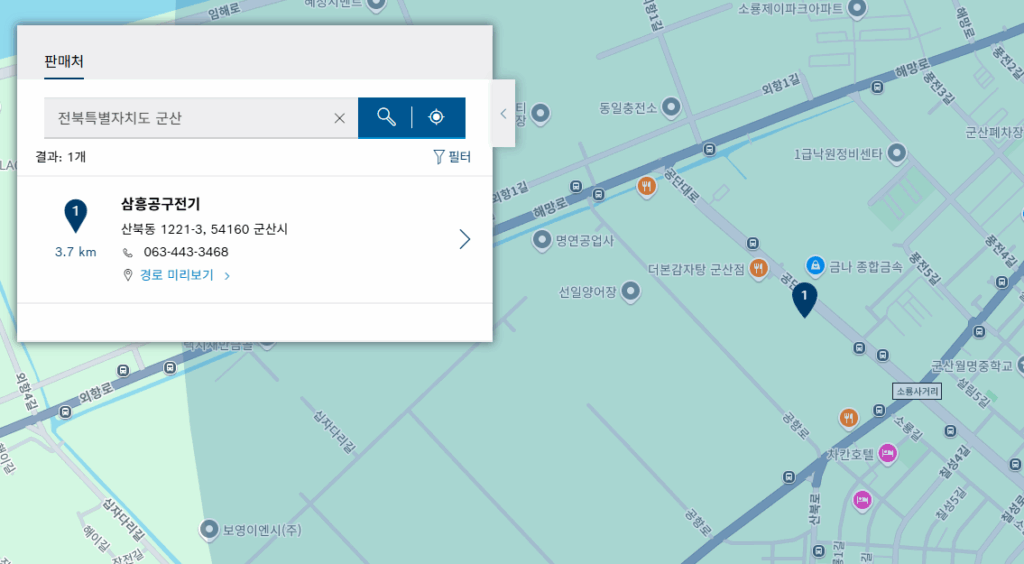Click the 군산폐차장 map label
1024x564 pixels.
pyautogui.click(x=994, y=133)
